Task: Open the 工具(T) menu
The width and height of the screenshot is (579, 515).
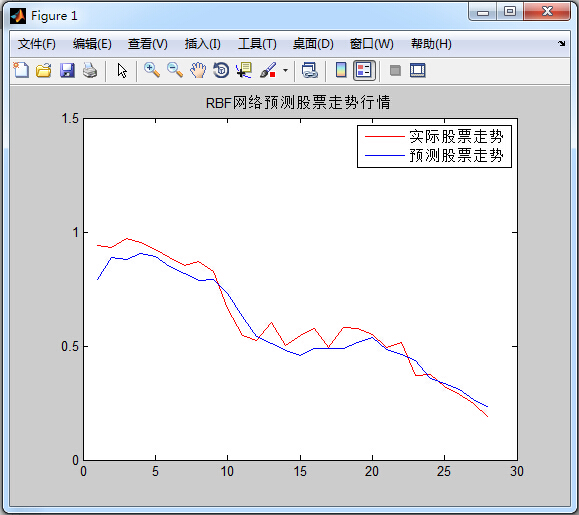Action: click(x=257, y=44)
